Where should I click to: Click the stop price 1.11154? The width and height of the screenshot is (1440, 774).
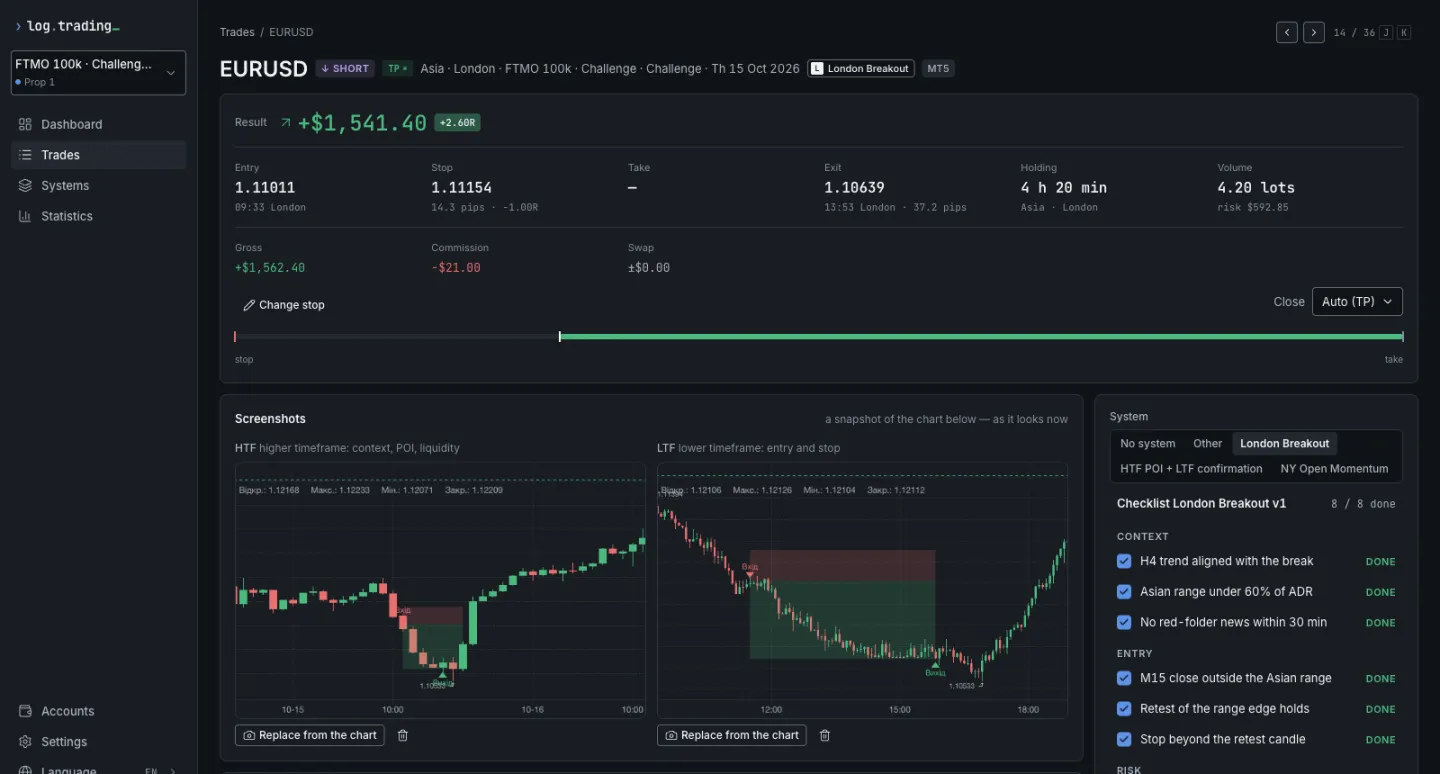(461, 188)
